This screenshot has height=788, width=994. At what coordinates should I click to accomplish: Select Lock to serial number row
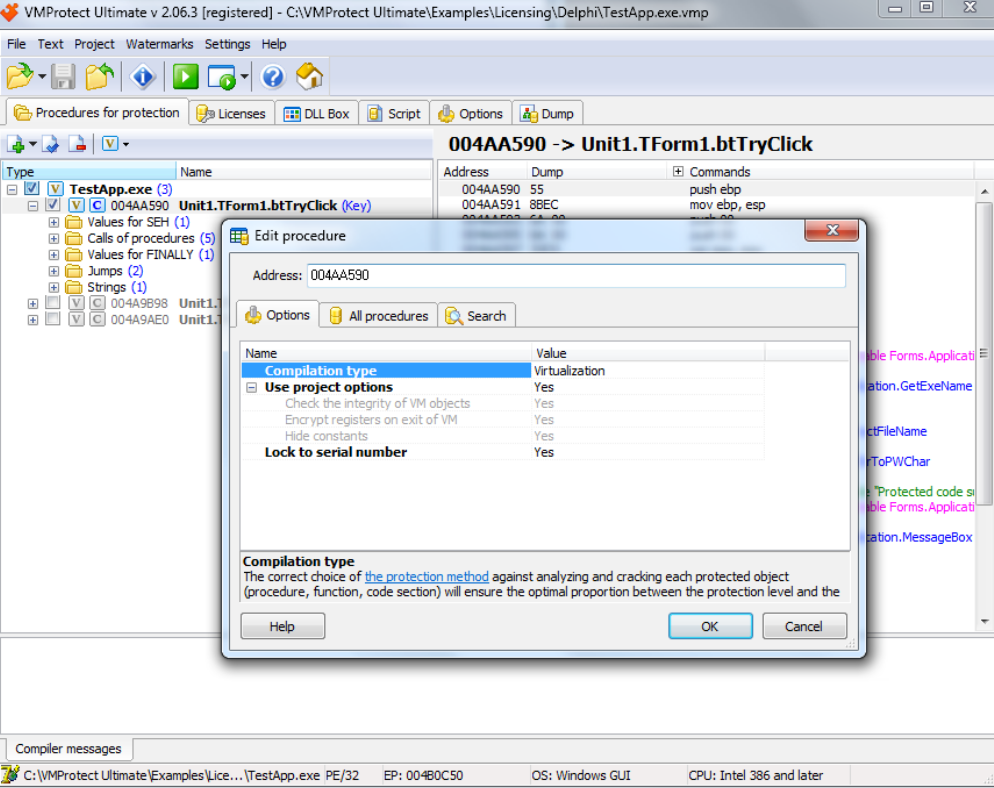[503, 452]
